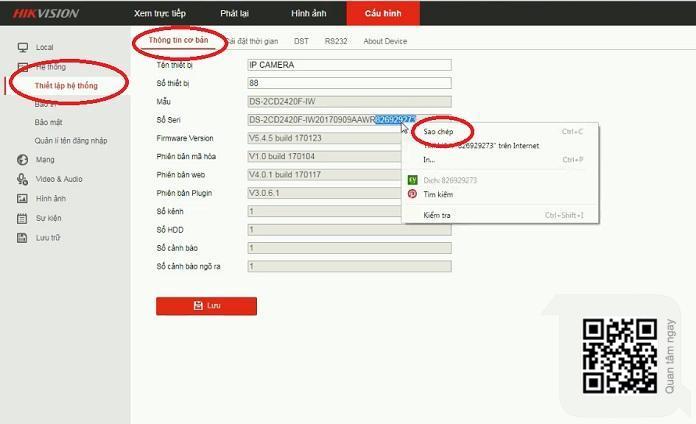Expand the Mạng sidebar section
This screenshot has width=696, height=424.
[x=45, y=159]
